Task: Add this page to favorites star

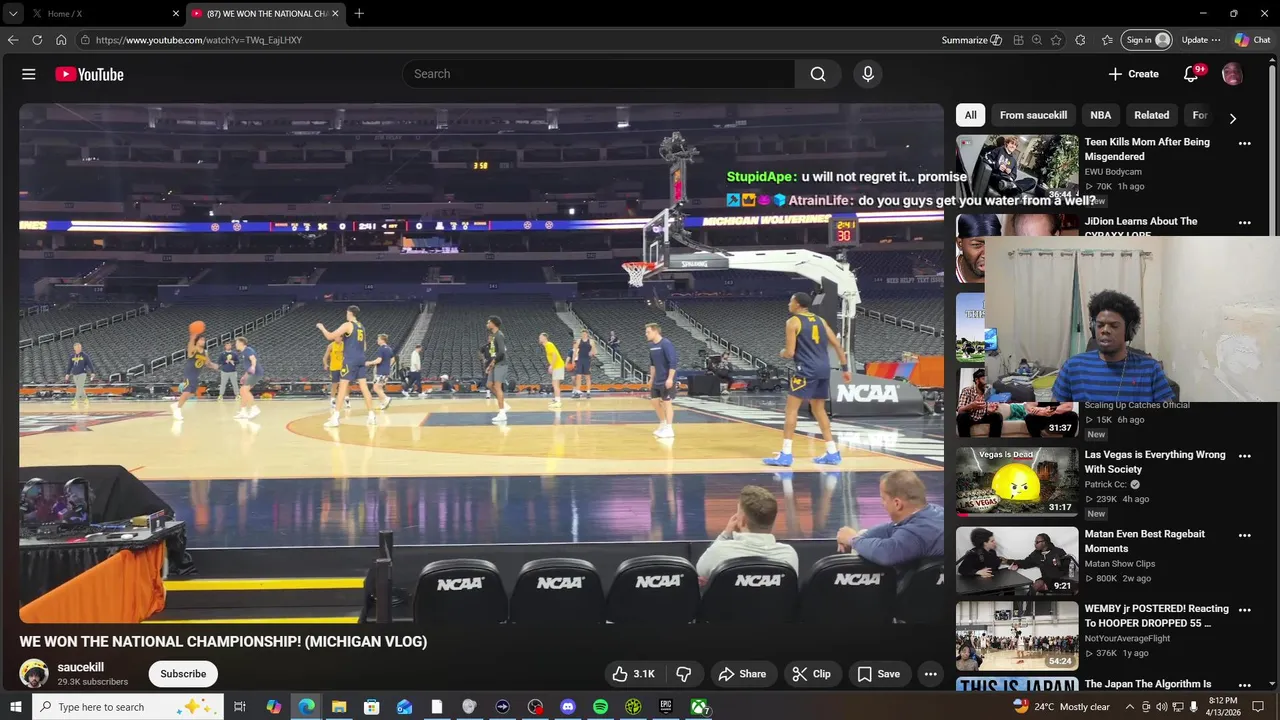Action: pos(1056,40)
